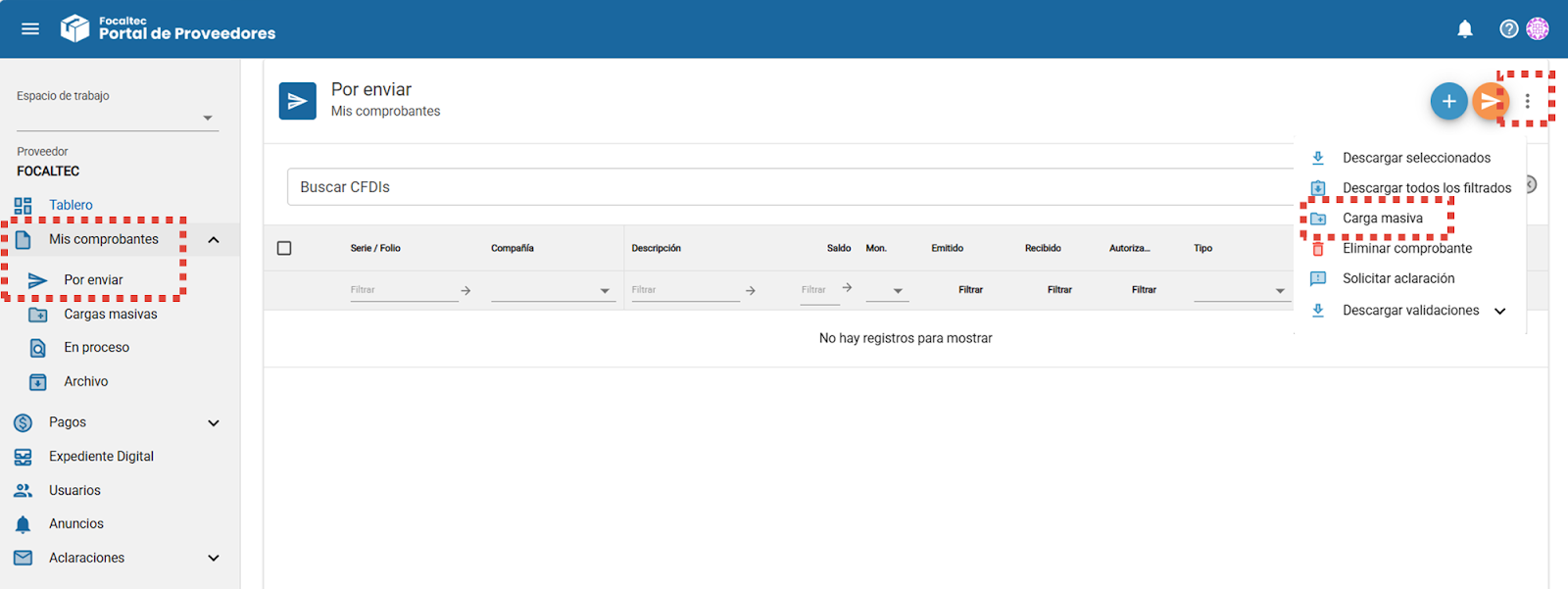The image size is (1568, 589).
Task: Click the Saldo filter arrow
Action: point(847,288)
